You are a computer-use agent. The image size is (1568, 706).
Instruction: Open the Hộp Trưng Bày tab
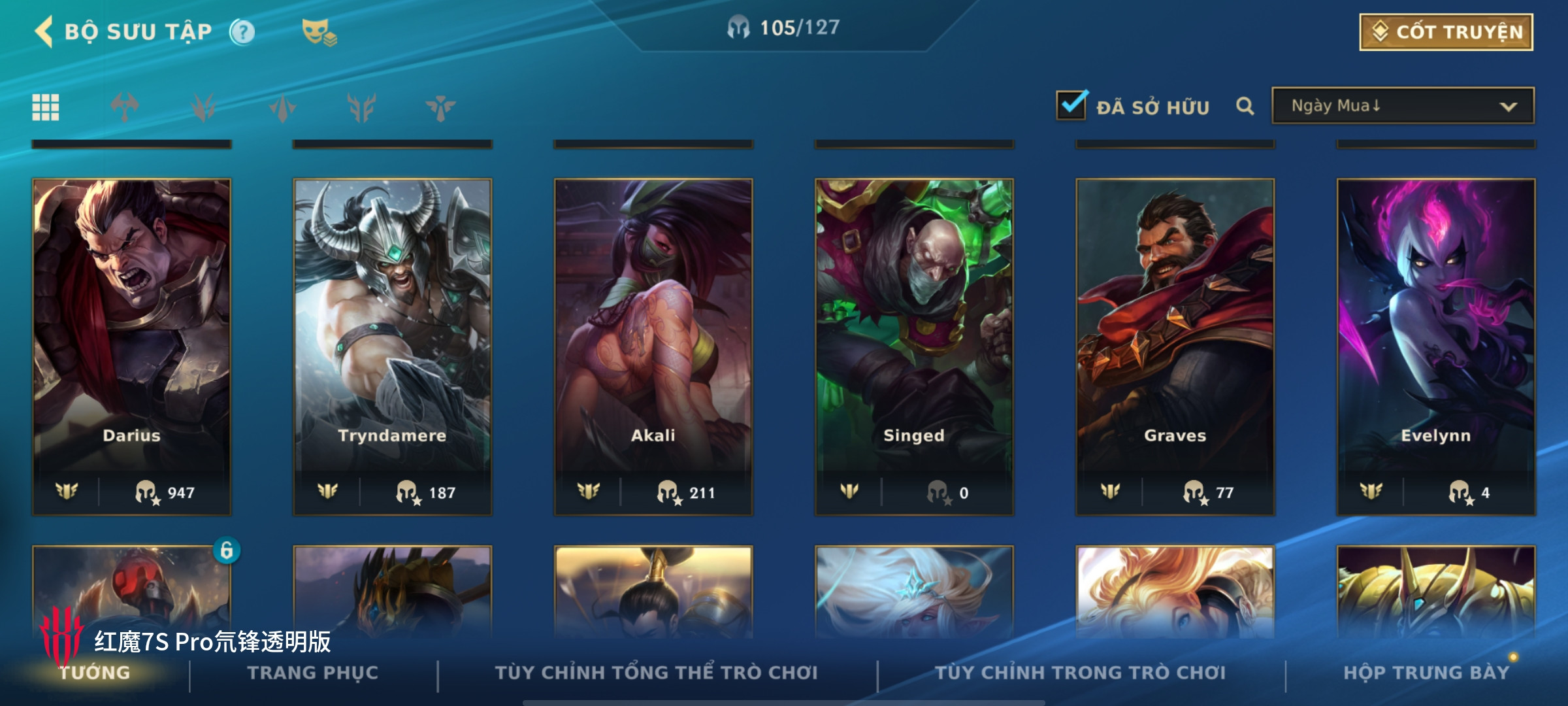(x=1426, y=673)
